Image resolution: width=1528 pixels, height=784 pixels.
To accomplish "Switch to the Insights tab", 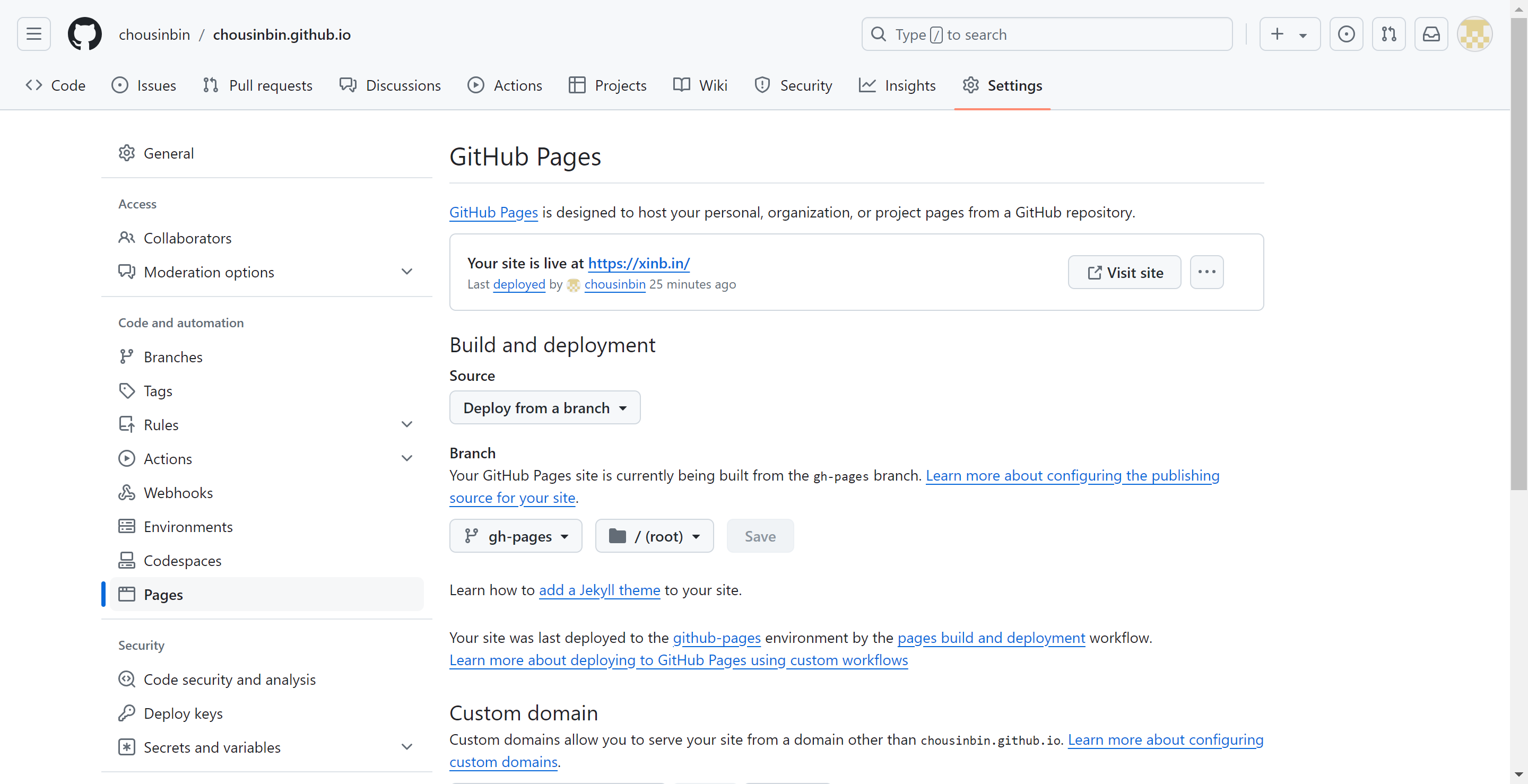I will [x=898, y=85].
